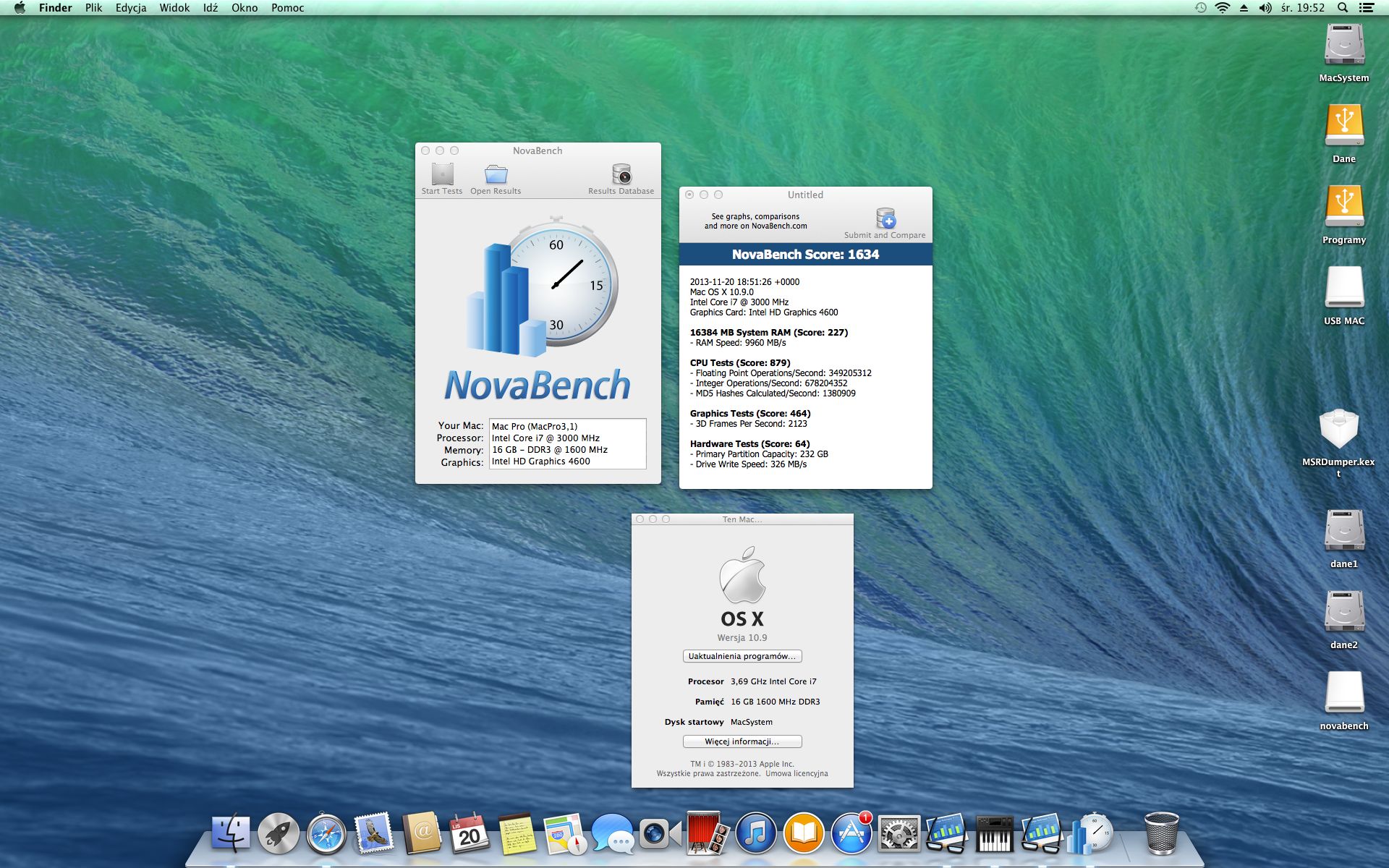The image size is (1389, 868).
Task: Select the dane1 drive icon
Action: (x=1344, y=531)
